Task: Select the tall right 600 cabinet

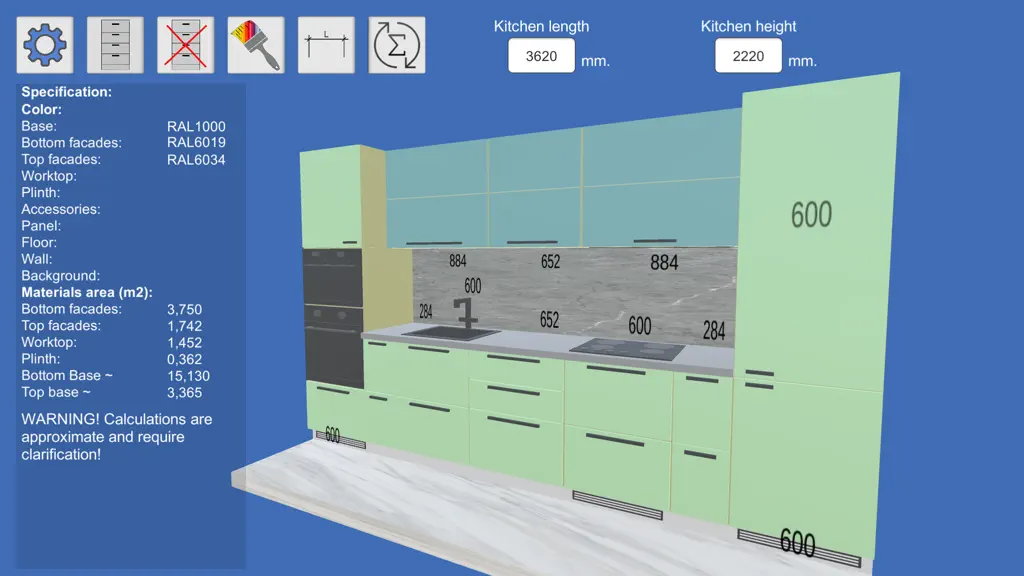Action: [813, 313]
